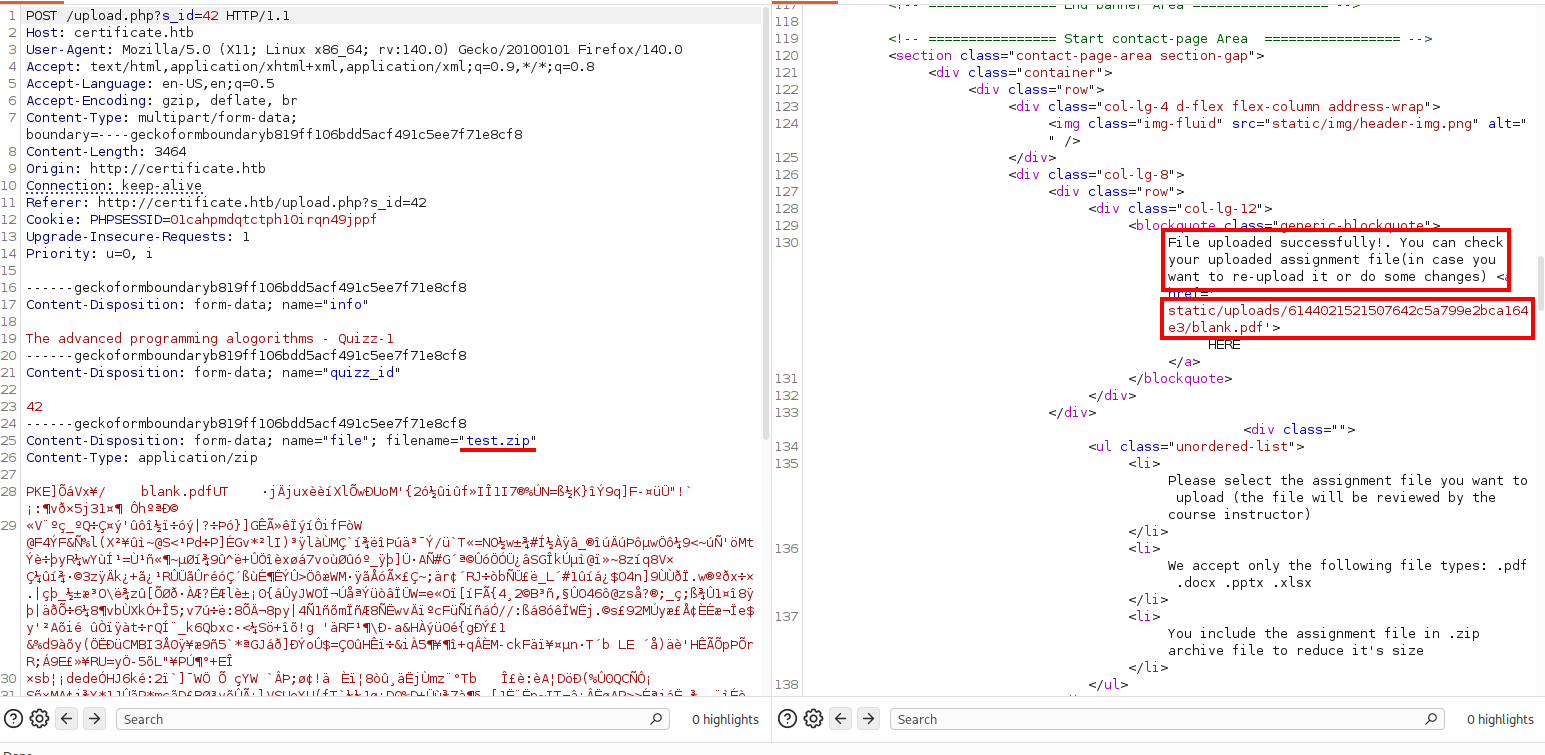Click request pane '0 highlights' label
The width and height of the screenshot is (1545, 755).
[x=725, y=719]
